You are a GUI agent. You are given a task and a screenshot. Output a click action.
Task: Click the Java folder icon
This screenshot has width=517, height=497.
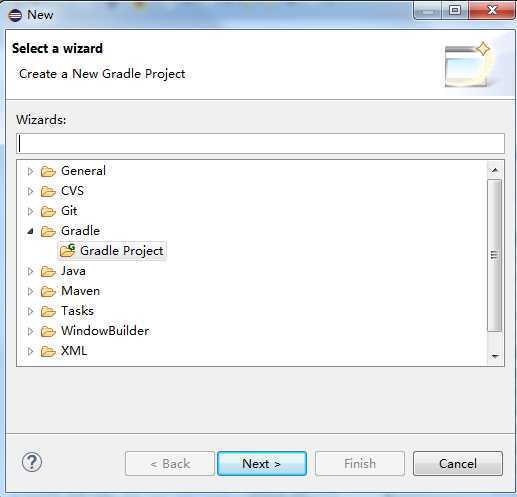[48, 271]
